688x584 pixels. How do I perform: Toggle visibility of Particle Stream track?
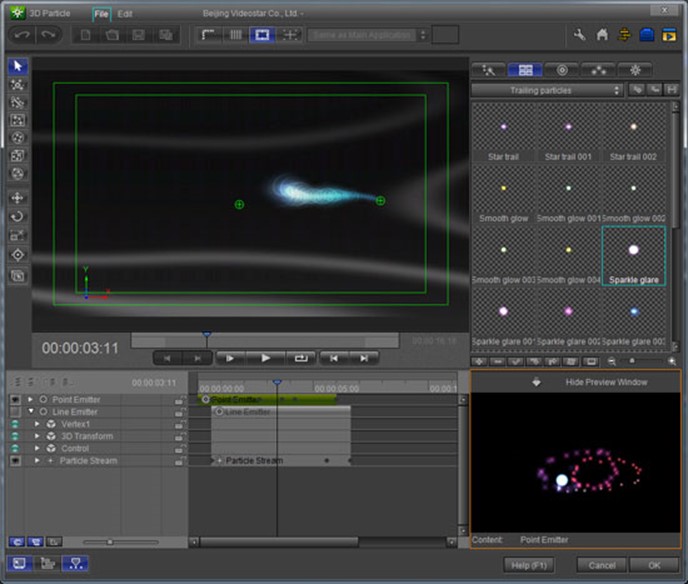click(x=15, y=461)
